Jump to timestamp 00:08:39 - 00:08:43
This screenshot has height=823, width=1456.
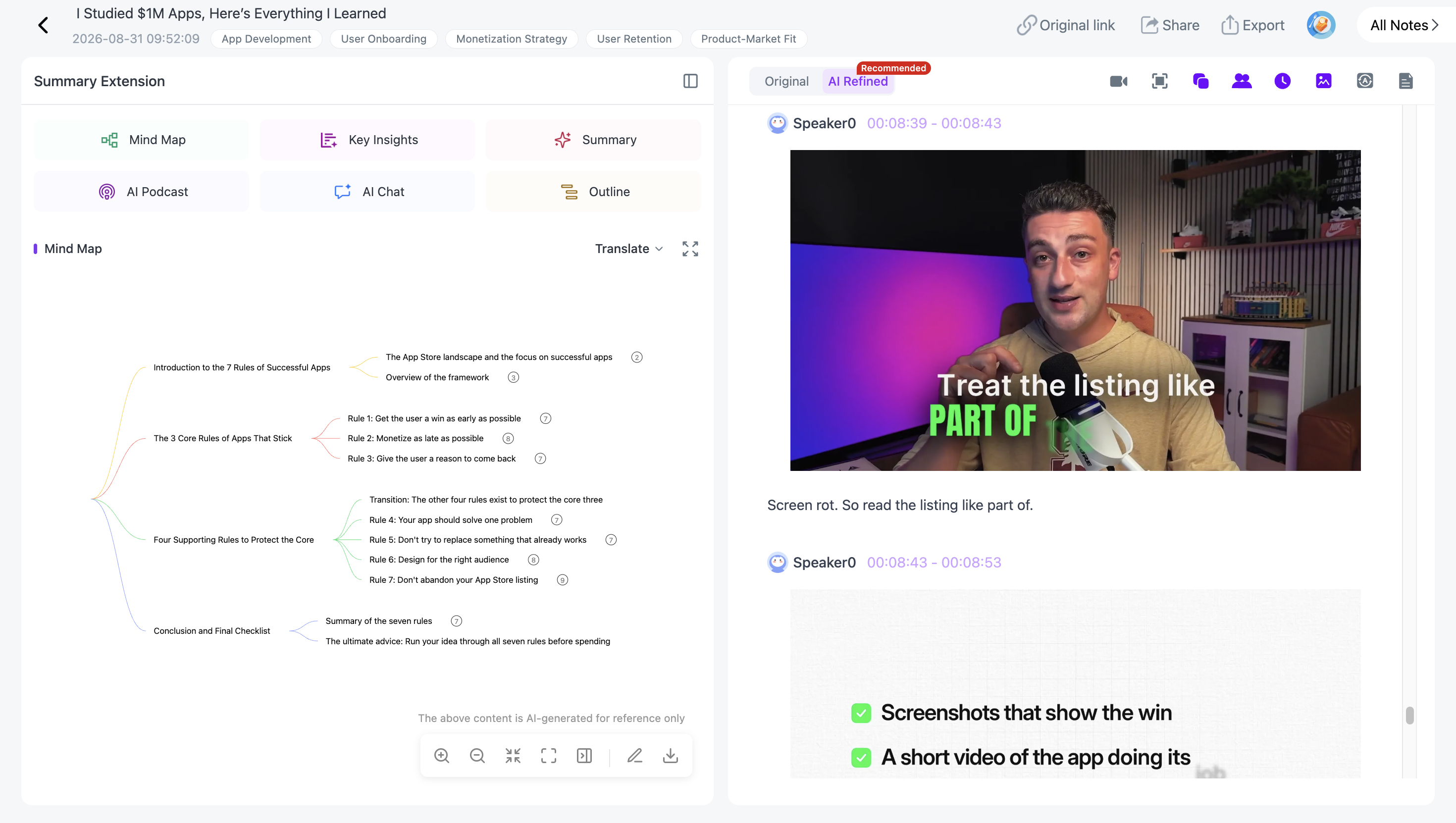pos(934,123)
